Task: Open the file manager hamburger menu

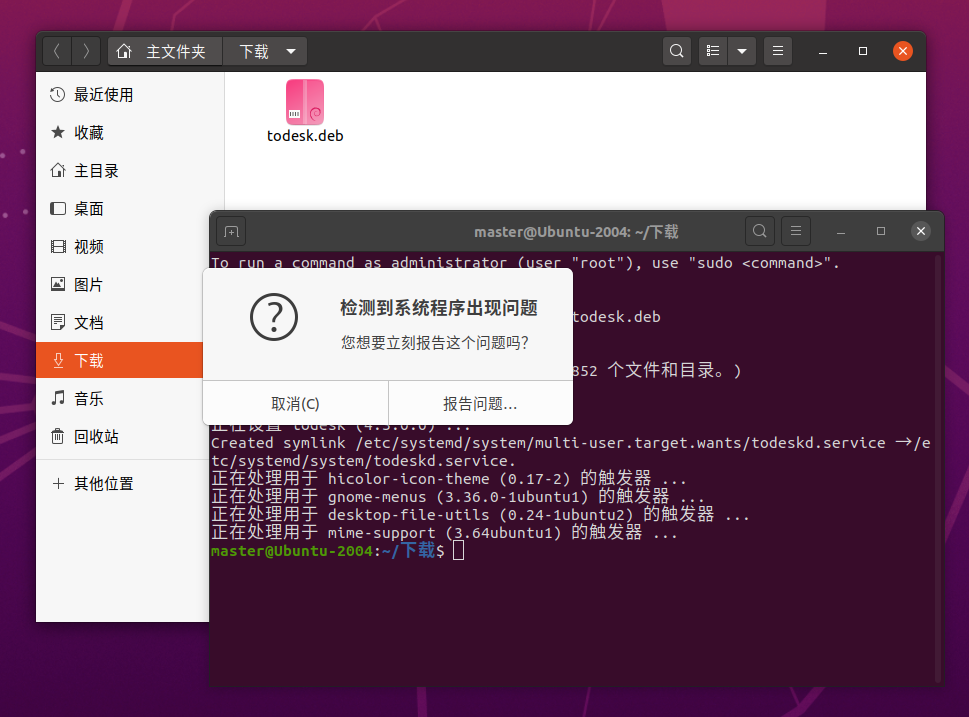Action: (x=778, y=51)
